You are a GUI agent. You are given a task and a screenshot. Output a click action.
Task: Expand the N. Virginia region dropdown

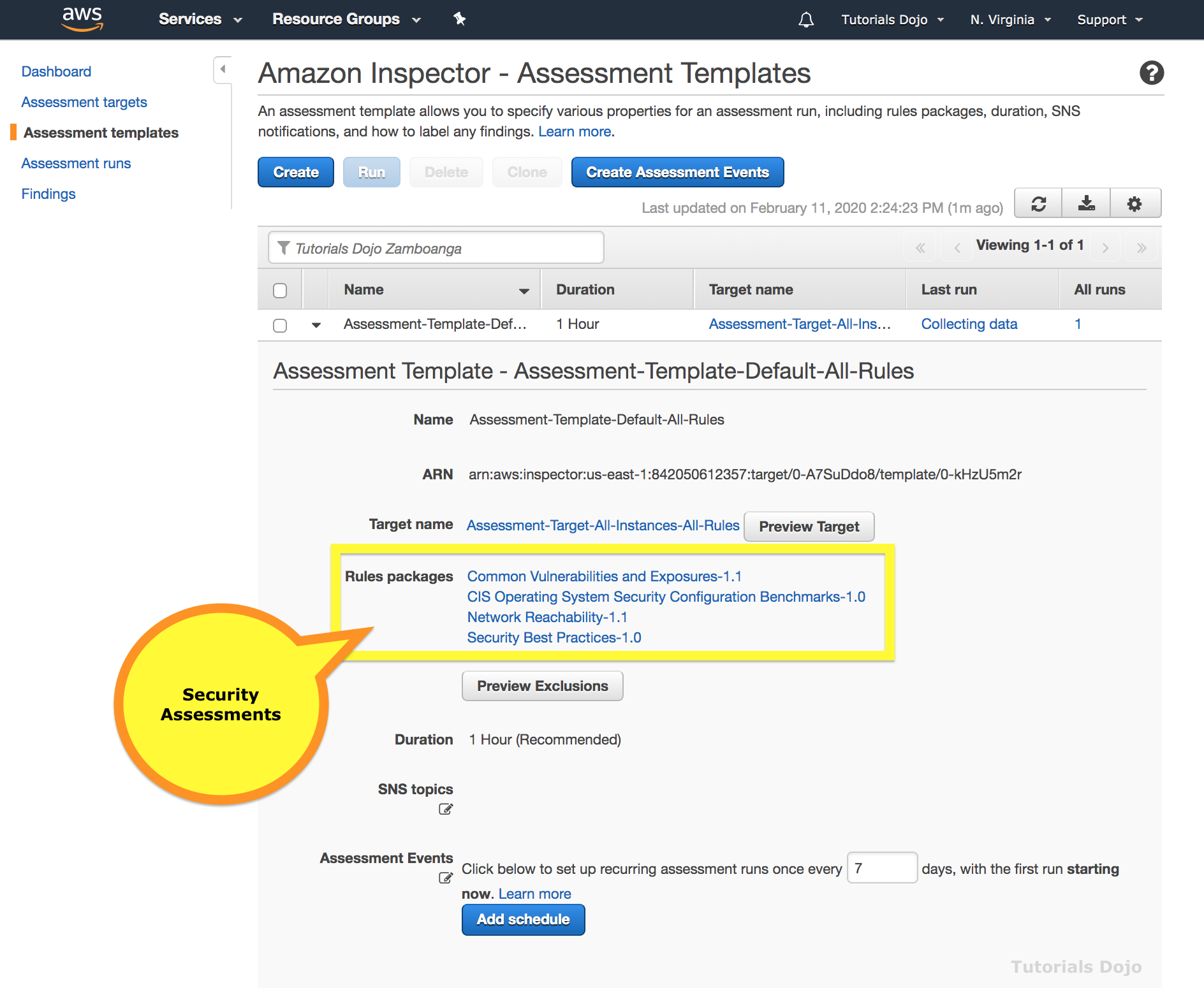click(x=1010, y=20)
